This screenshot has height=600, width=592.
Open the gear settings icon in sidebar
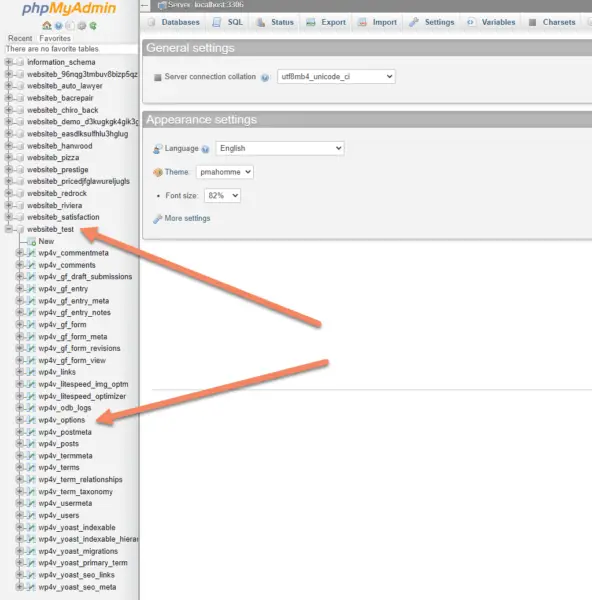82,26
